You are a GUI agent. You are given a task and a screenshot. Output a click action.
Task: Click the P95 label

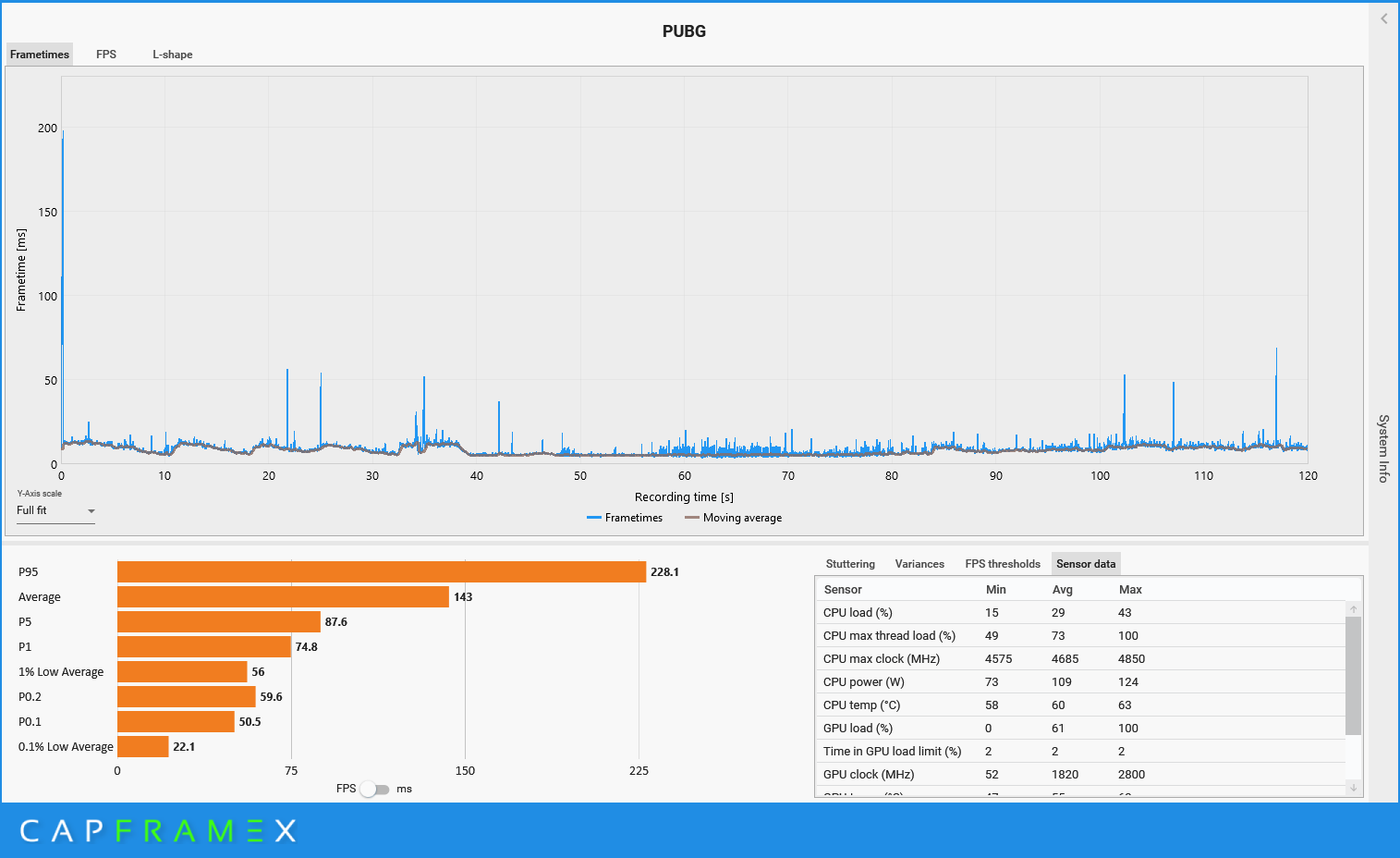29,572
